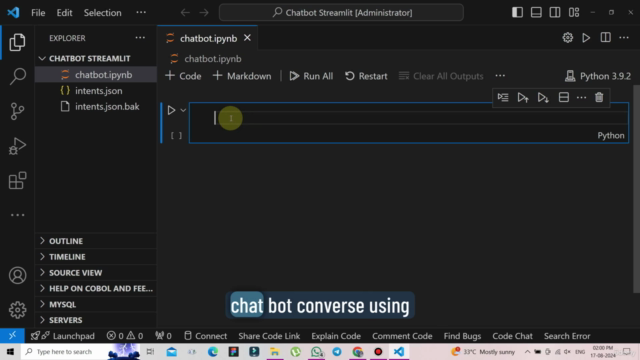Screen dimensions: 640x360
Task: Split the editor right
Action: pyautogui.click(x=605, y=38)
